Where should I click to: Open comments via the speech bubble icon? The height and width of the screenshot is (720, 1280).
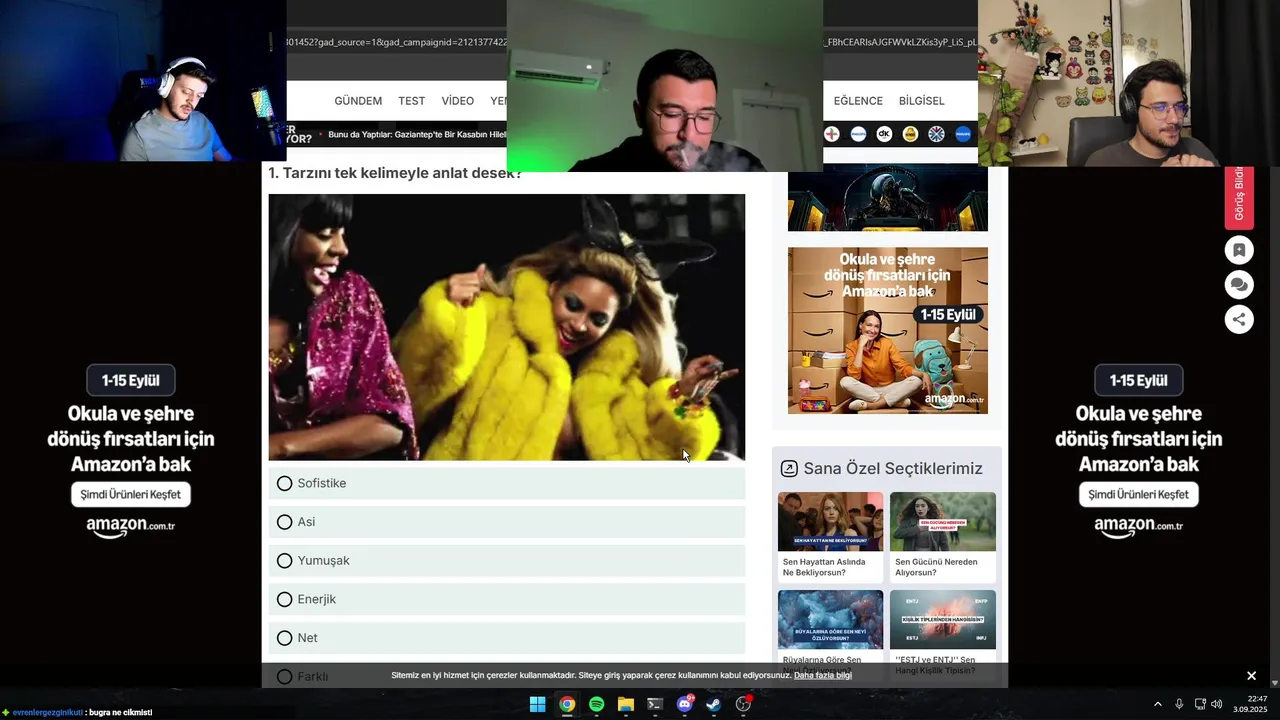point(1239,285)
